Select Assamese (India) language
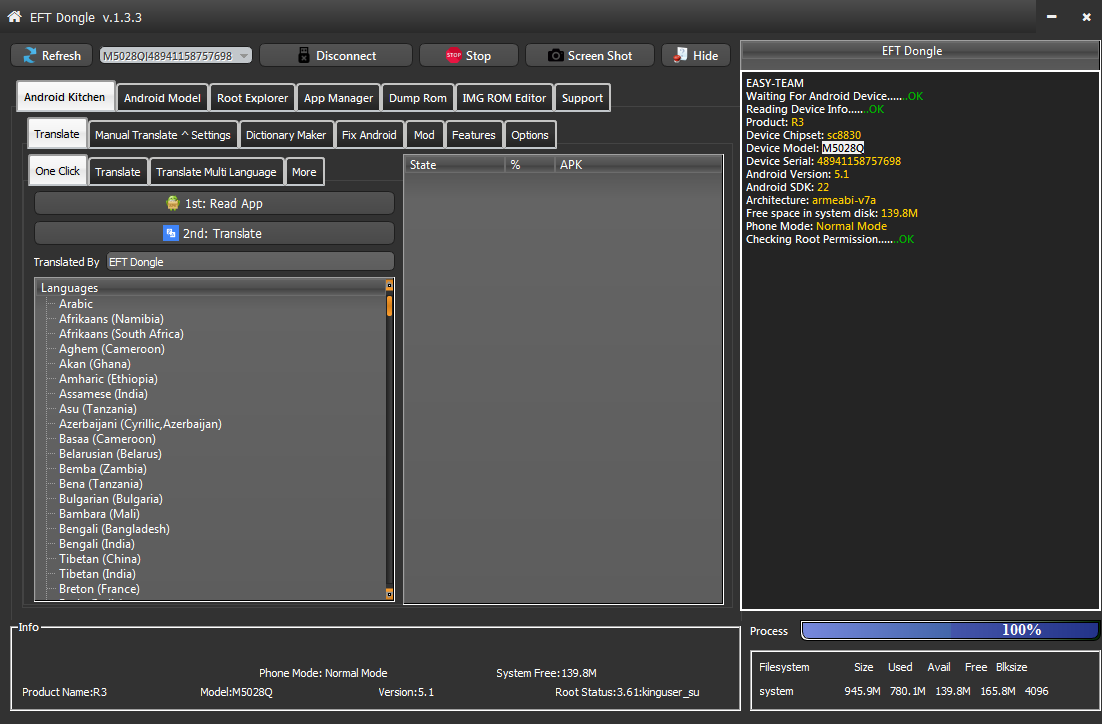 (x=103, y=394)
